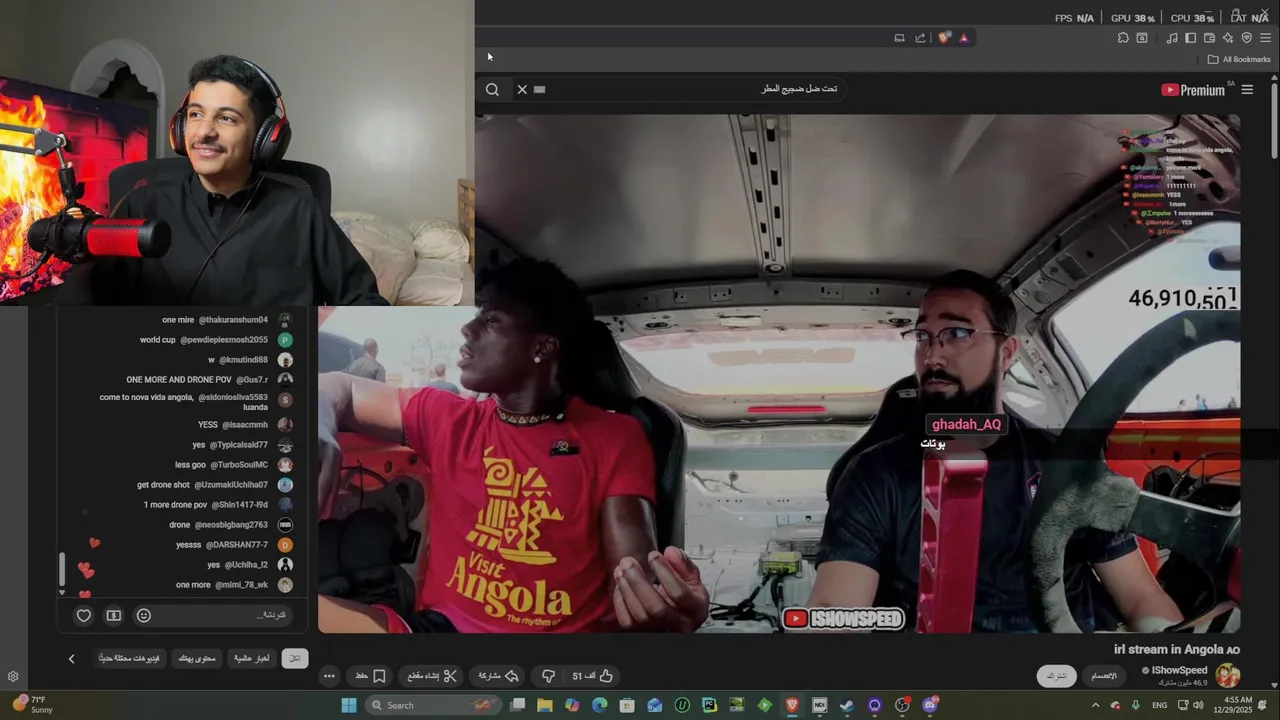Viewport: 1280px width, 720px height.
Task: Select the world news filter chip
Action: click(x=251, y=659)
